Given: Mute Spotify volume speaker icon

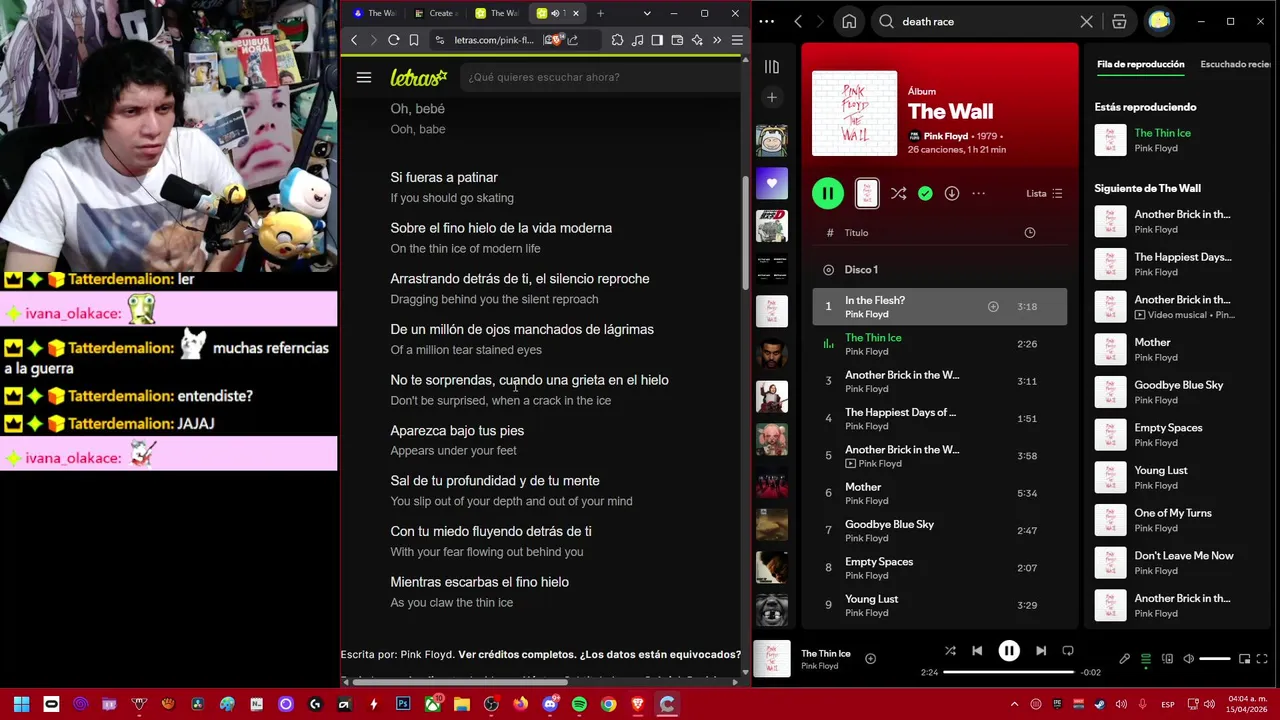Looking at the screenshot, I should click(x=1188, y=659).
